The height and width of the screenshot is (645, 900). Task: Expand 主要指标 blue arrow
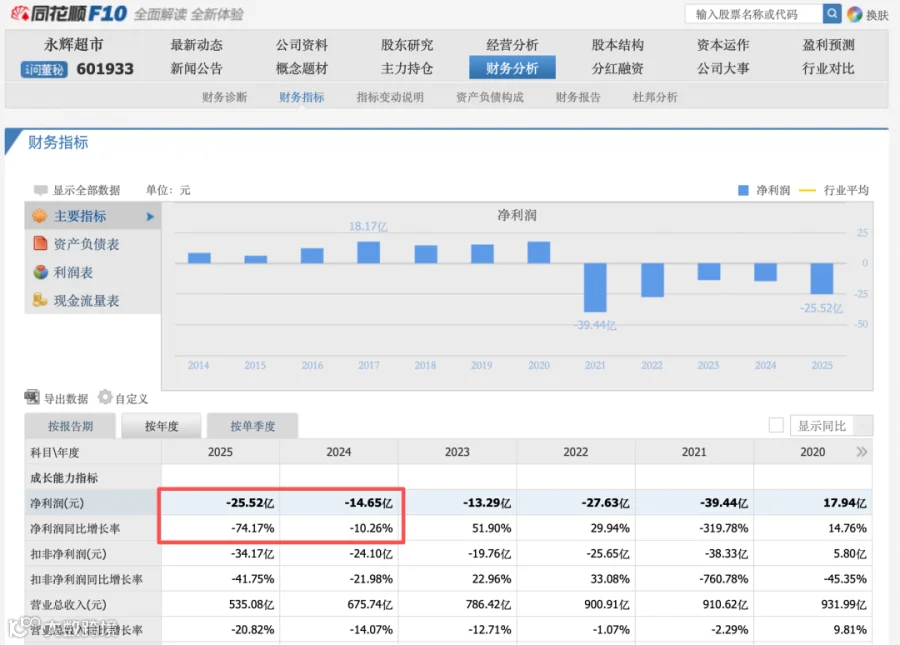point(150,216)
